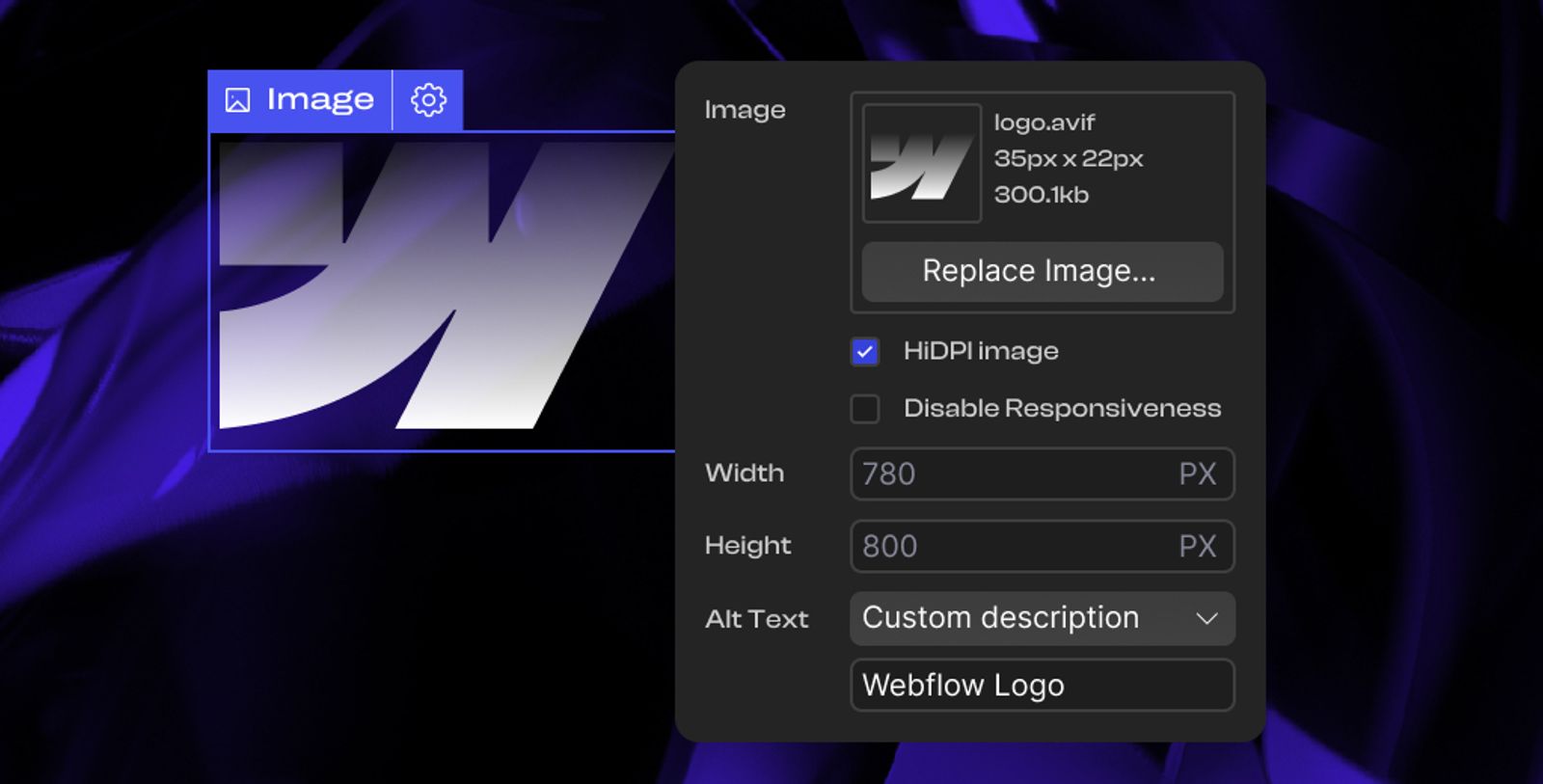This screenshot has width=1543, height=784.
Task: Click the Width input field
Action: pyautogui.click(x=1042, y=473)
